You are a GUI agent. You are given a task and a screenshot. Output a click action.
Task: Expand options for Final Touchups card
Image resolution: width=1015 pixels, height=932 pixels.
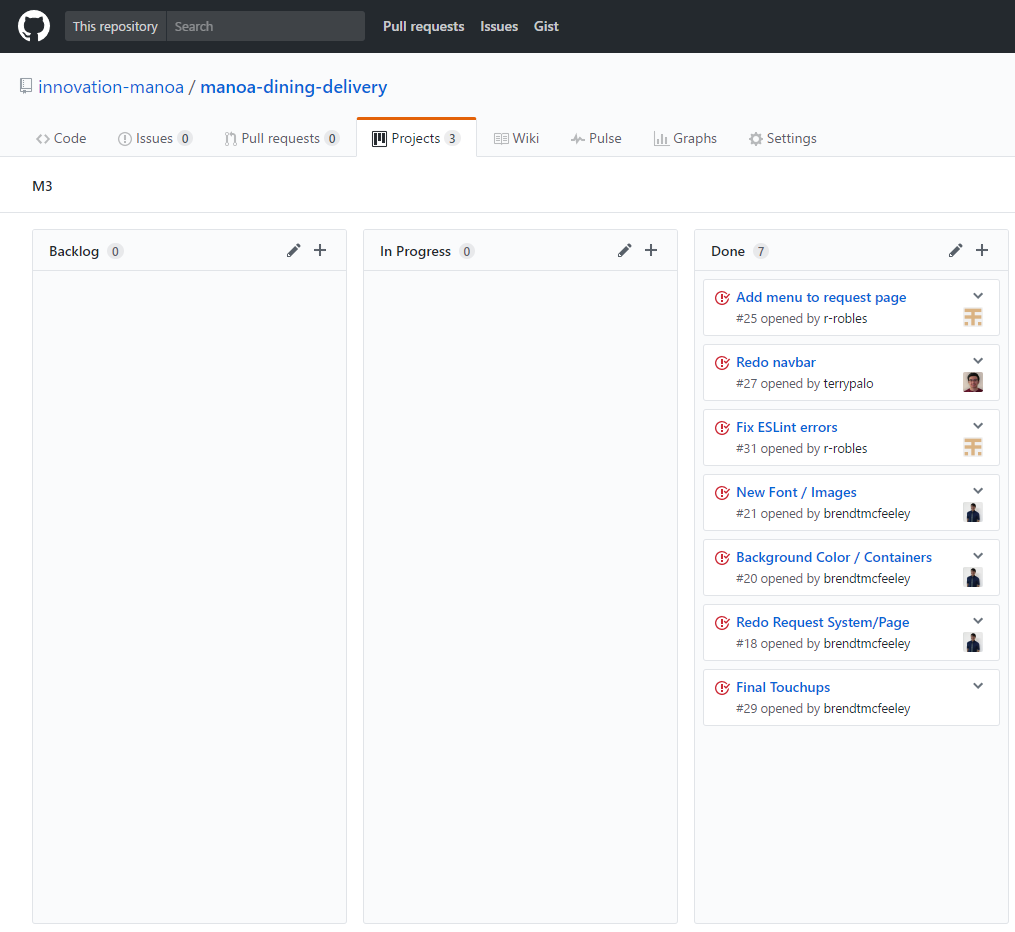pyautogui.click(x=978, y=686)
